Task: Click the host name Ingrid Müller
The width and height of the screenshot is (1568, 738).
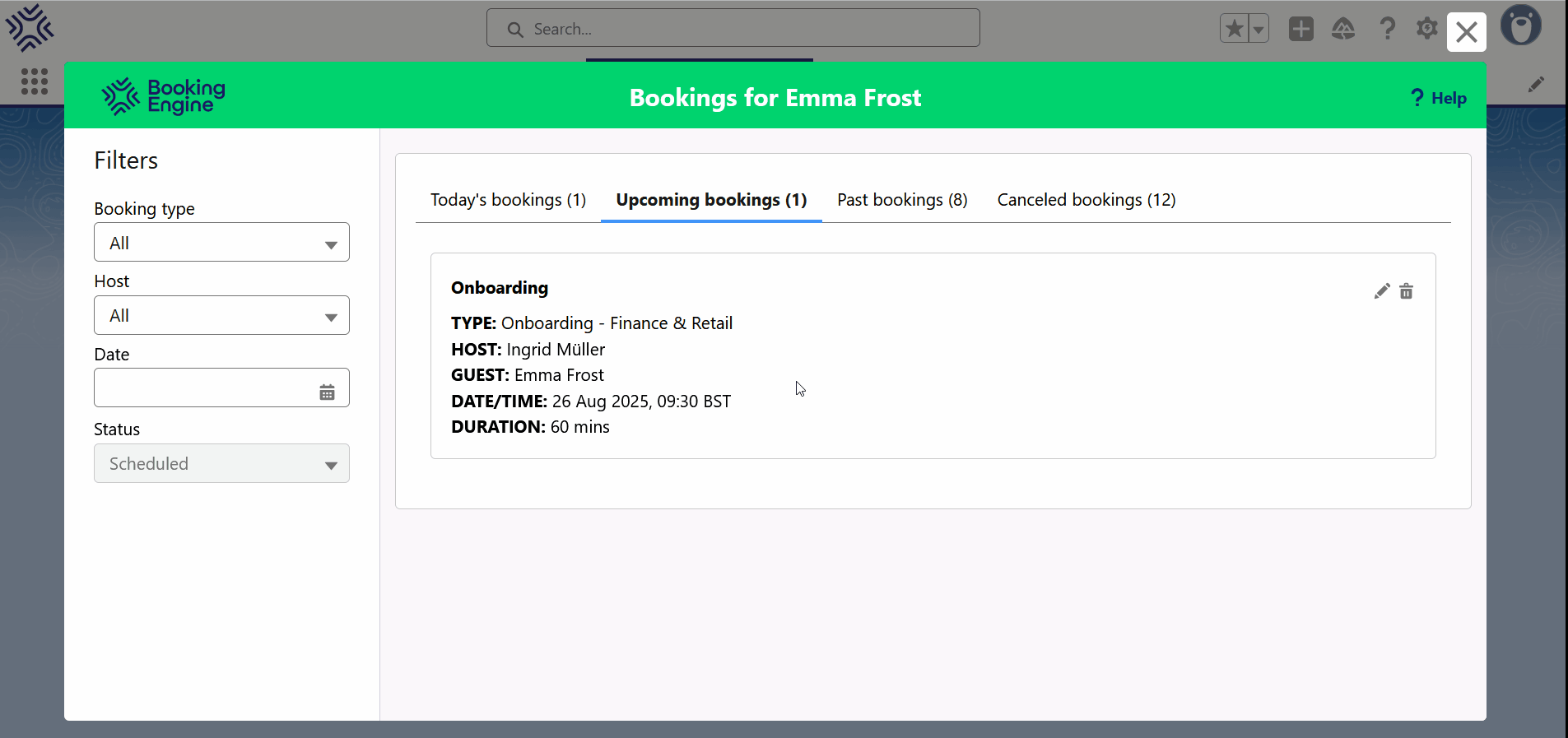Action: (x=556, y=350)
